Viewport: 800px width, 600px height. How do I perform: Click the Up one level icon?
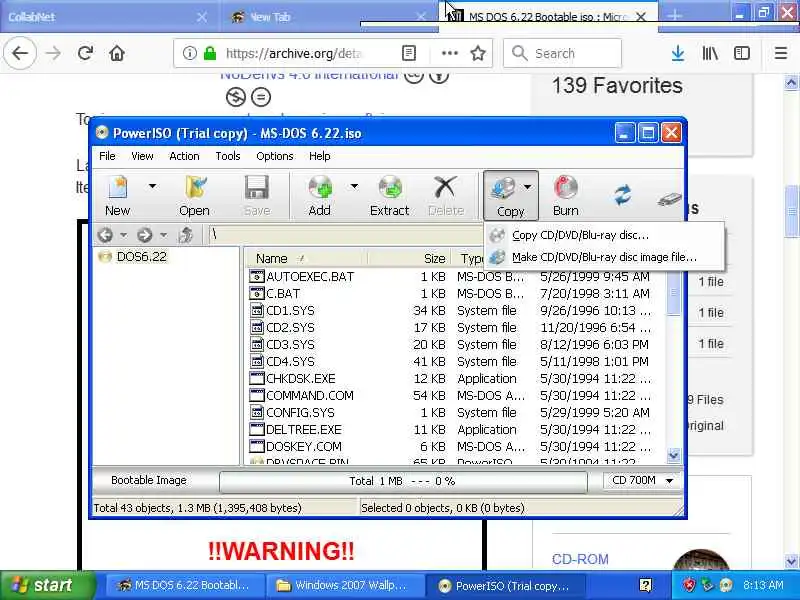[186, 235]
